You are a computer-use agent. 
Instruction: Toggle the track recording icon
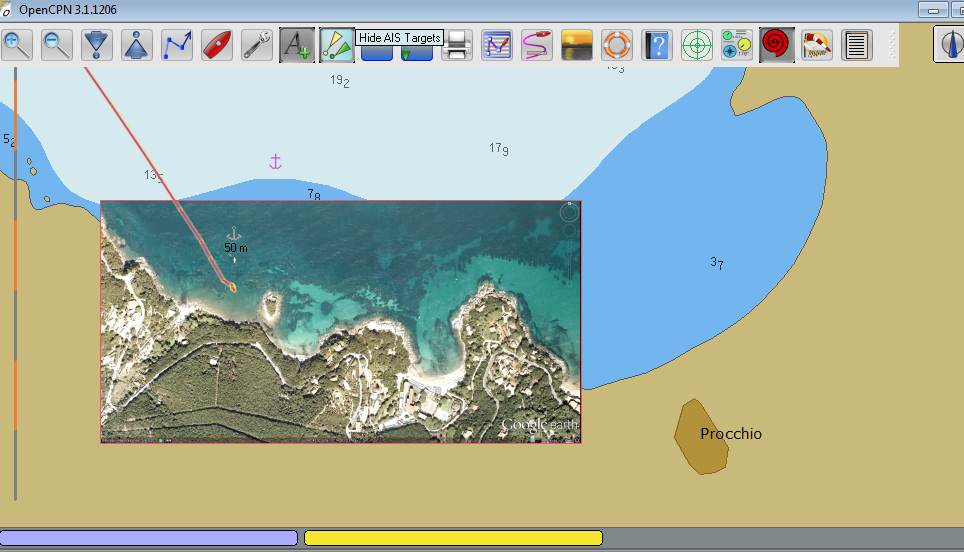(537, 45)
